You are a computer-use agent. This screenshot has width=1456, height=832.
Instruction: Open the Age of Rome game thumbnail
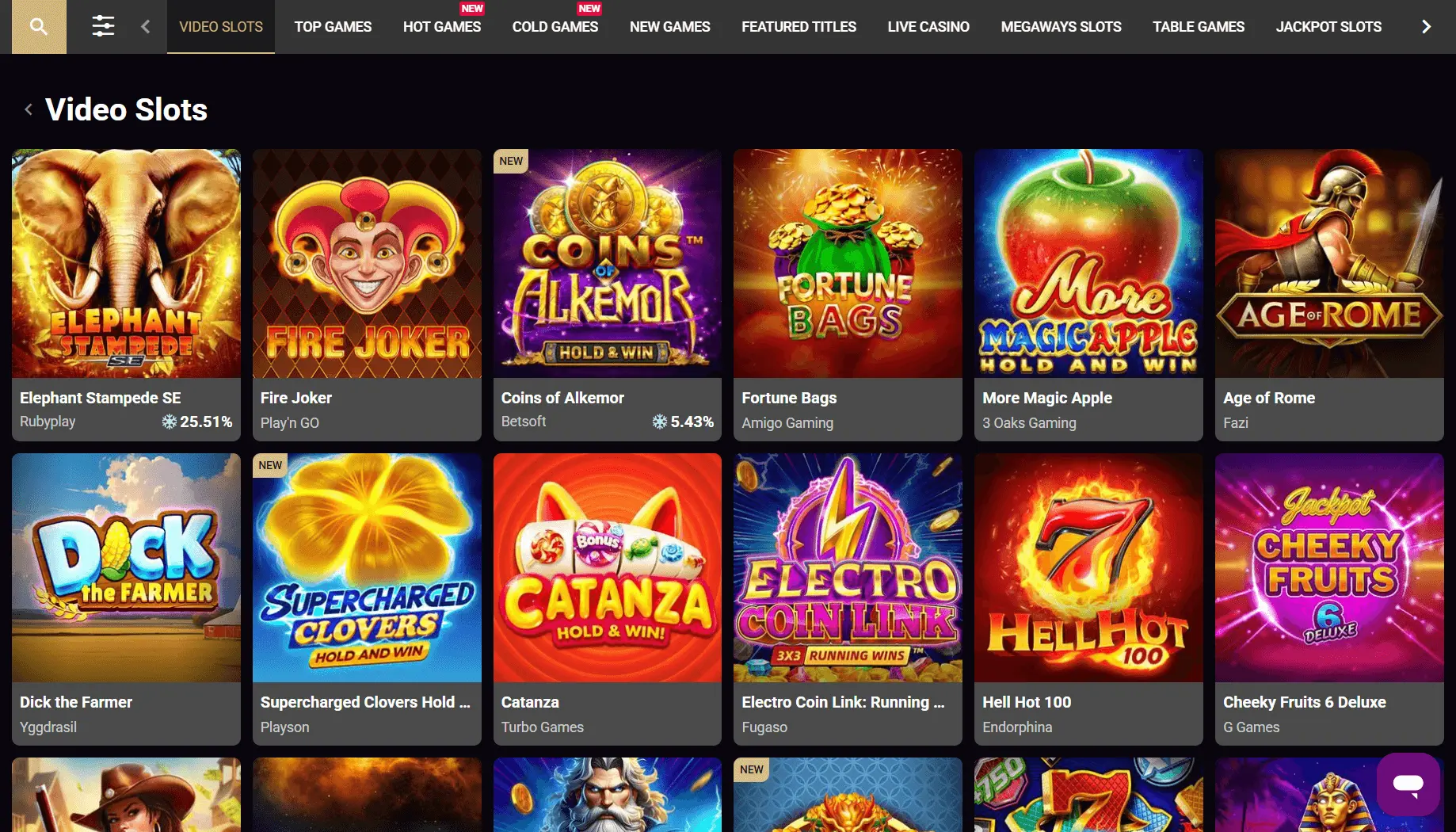(1329, 264)
